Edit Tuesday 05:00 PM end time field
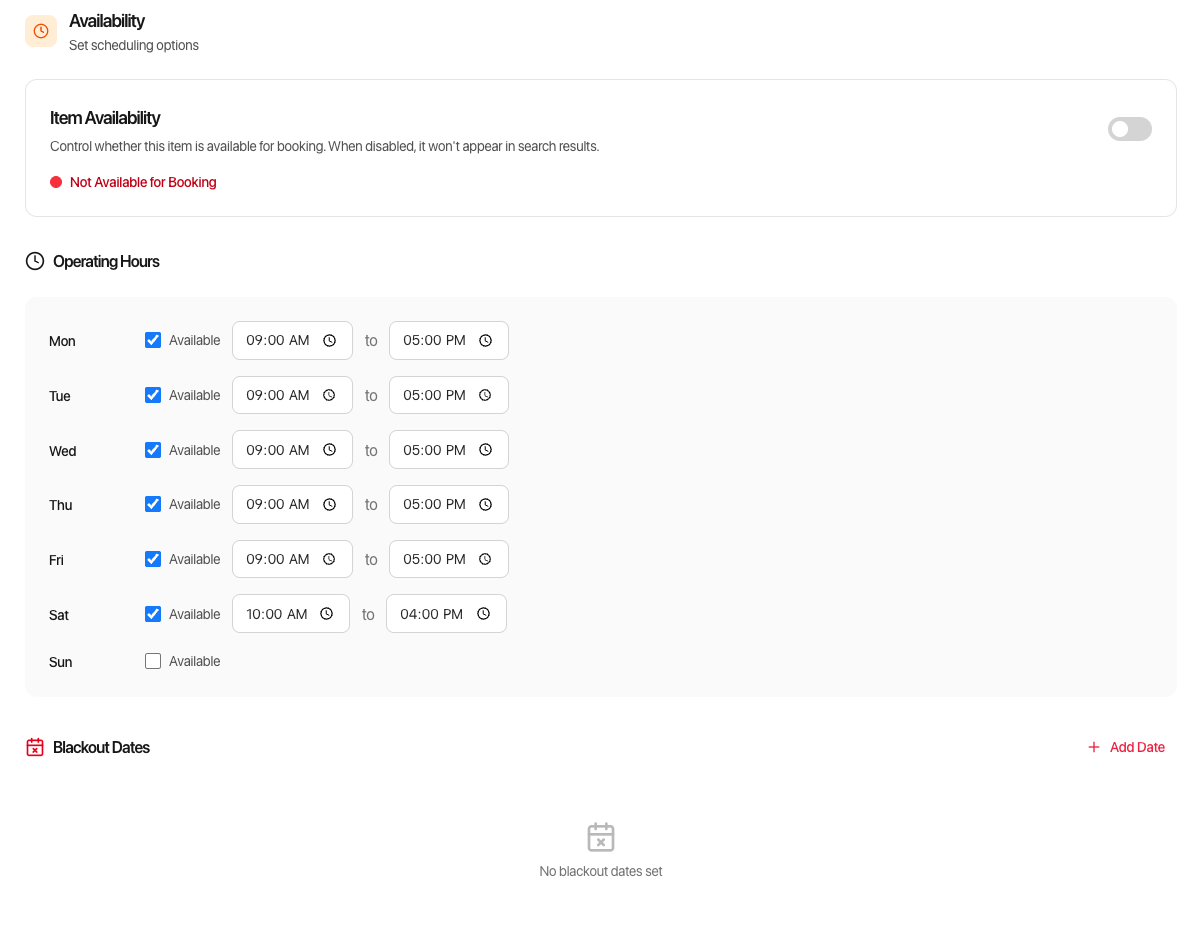This screenshot has width=1202, height=943. (x=449, y=395)
